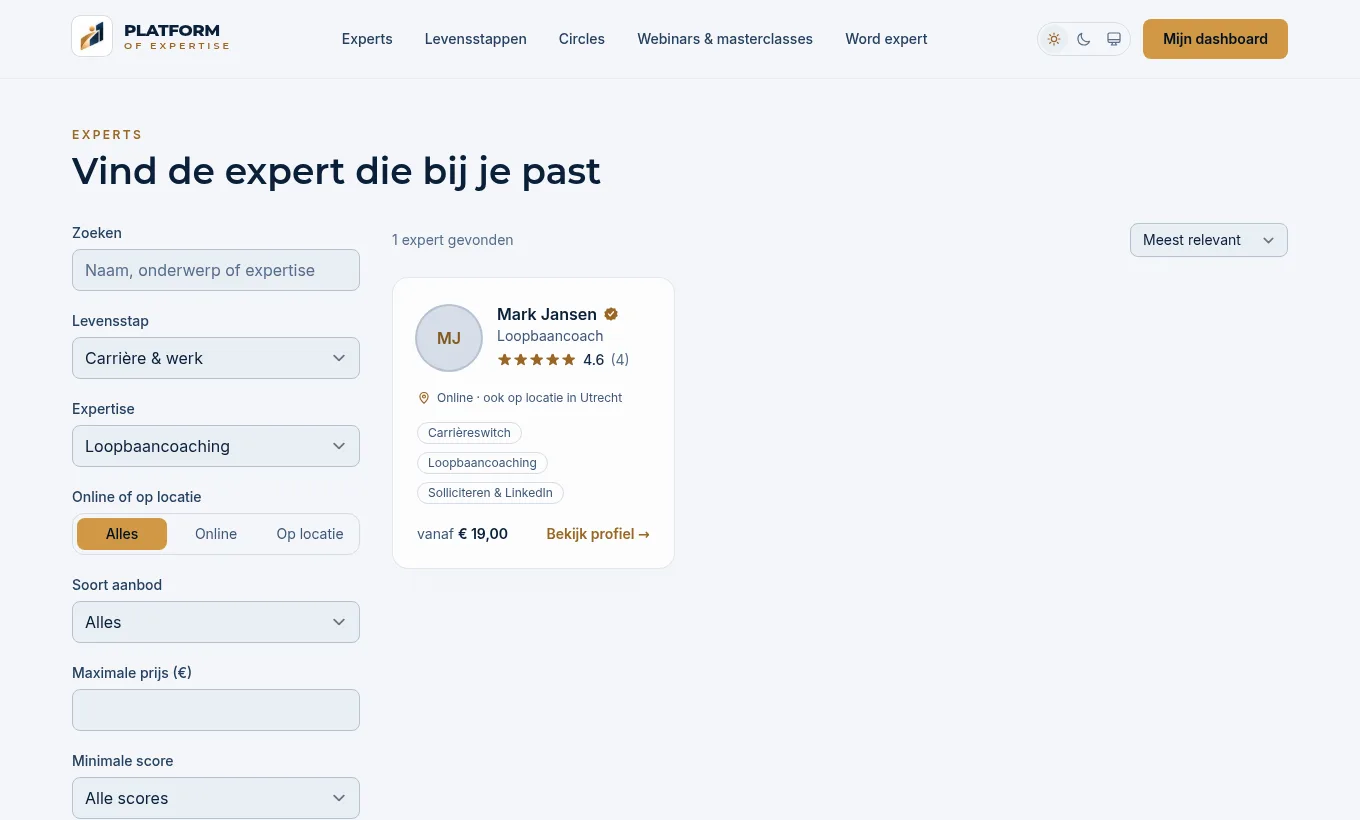Click the MJ avatar circle
Screen dimensions: 1360x820
coord(449,338)
